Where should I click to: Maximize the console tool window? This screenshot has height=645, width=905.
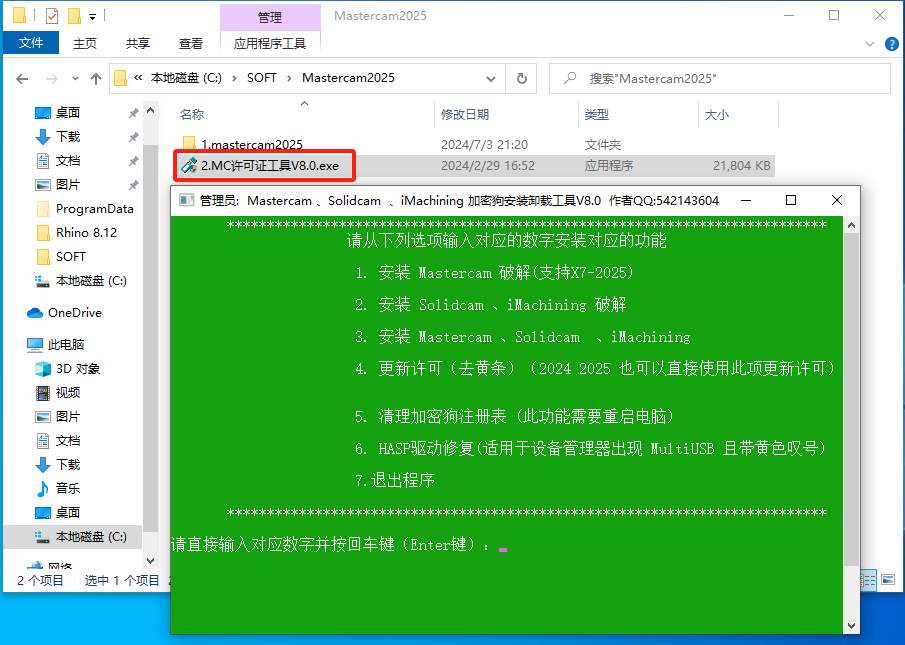tap(791, 200)
